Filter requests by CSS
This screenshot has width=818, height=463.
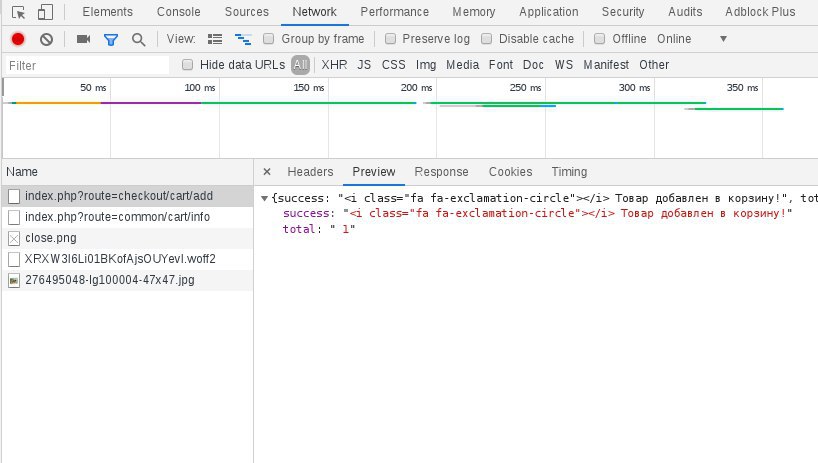coord(393,65)
